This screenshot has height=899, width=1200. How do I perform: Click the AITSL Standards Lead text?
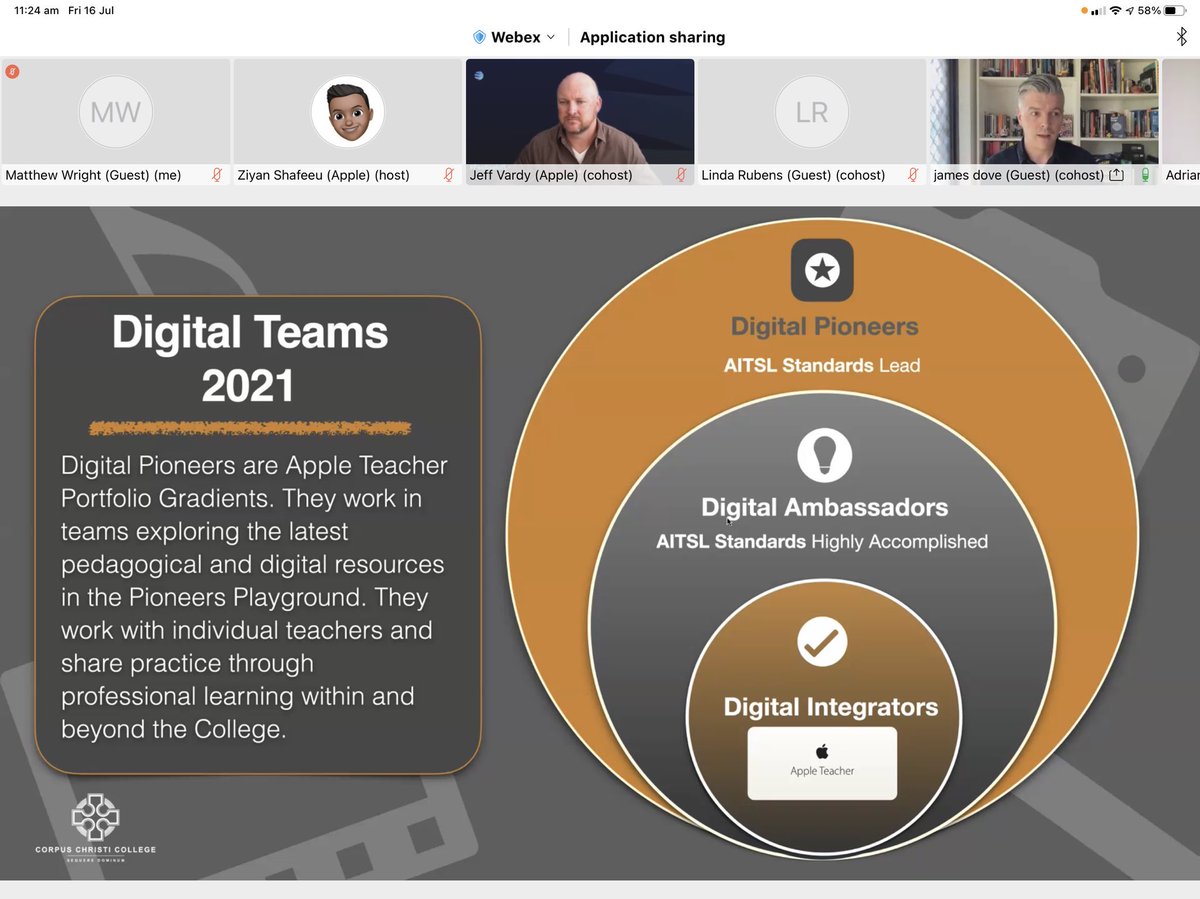click(822, 365)
